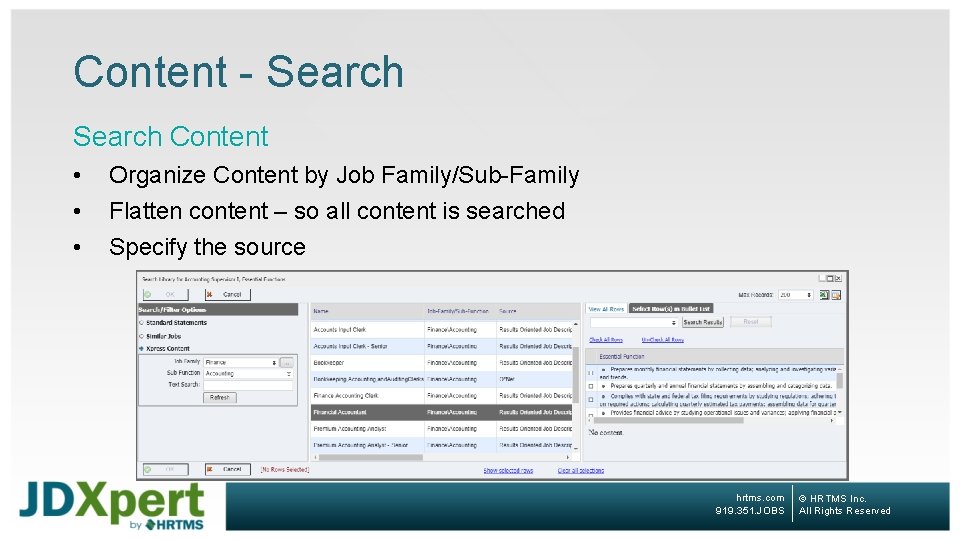The width and height of the screenshot is (960, 540).
Task: Select the highlighted 'Financial Accountant' row
Action: point(441,412)
